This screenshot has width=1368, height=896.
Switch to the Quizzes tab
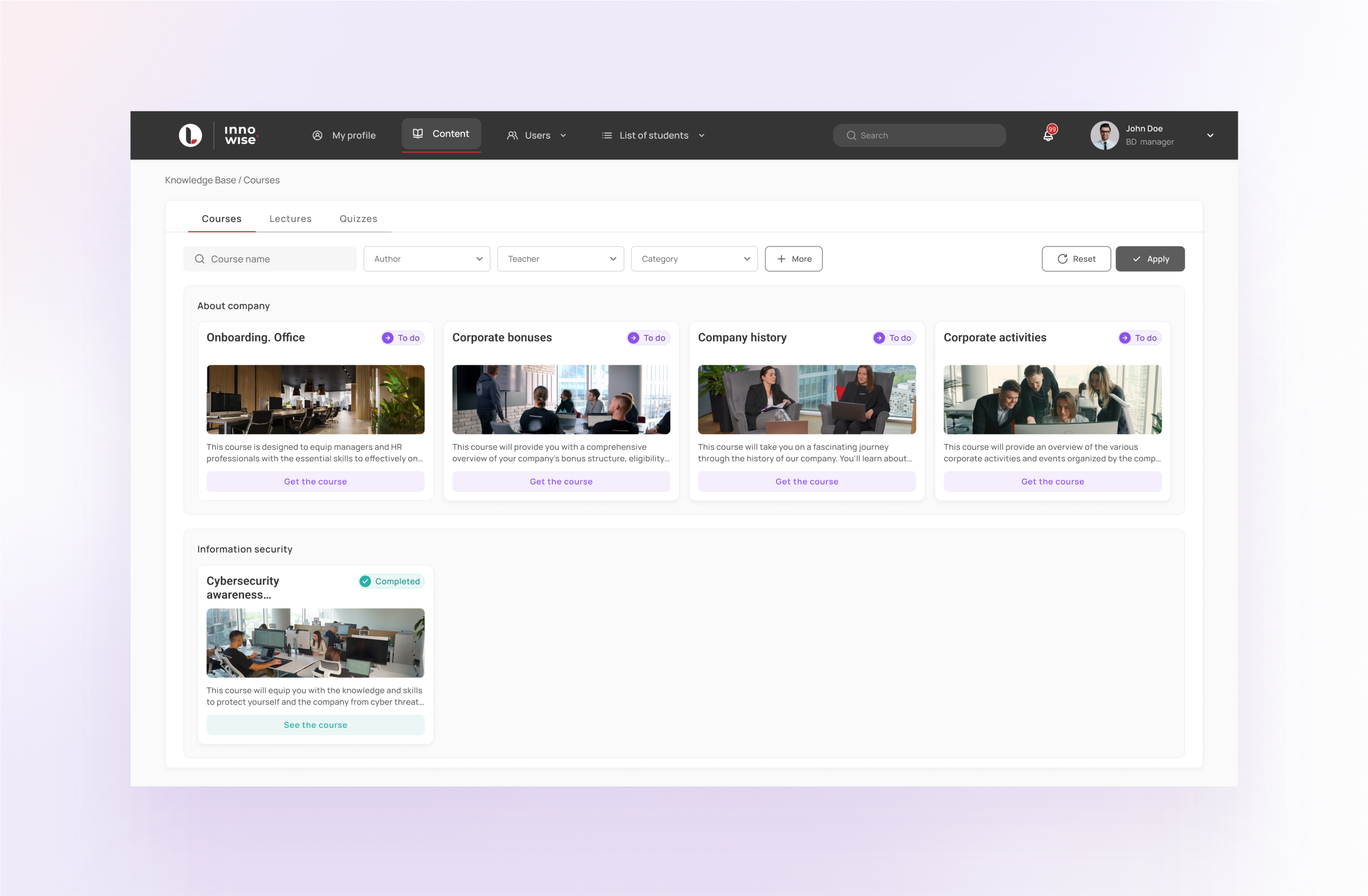coord(358,218)
